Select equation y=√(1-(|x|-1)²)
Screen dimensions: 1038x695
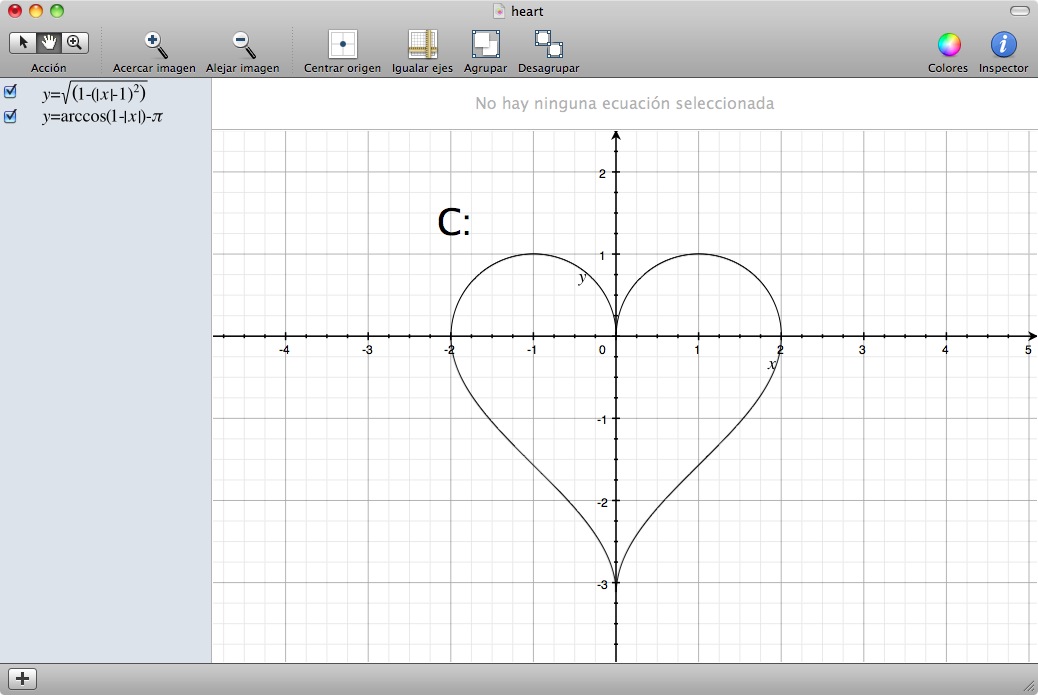[94, 93]
